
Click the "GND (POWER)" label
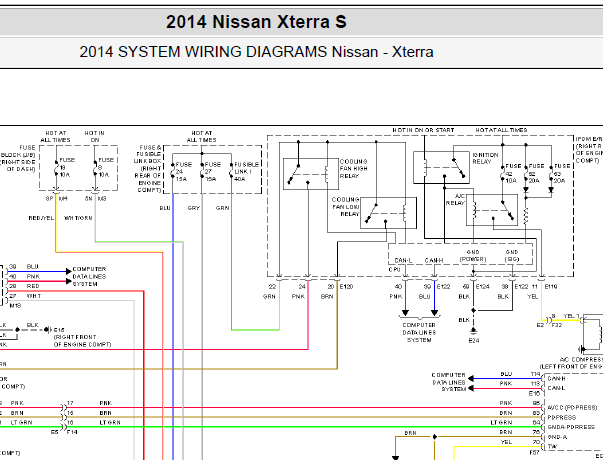tap(473, 256)
